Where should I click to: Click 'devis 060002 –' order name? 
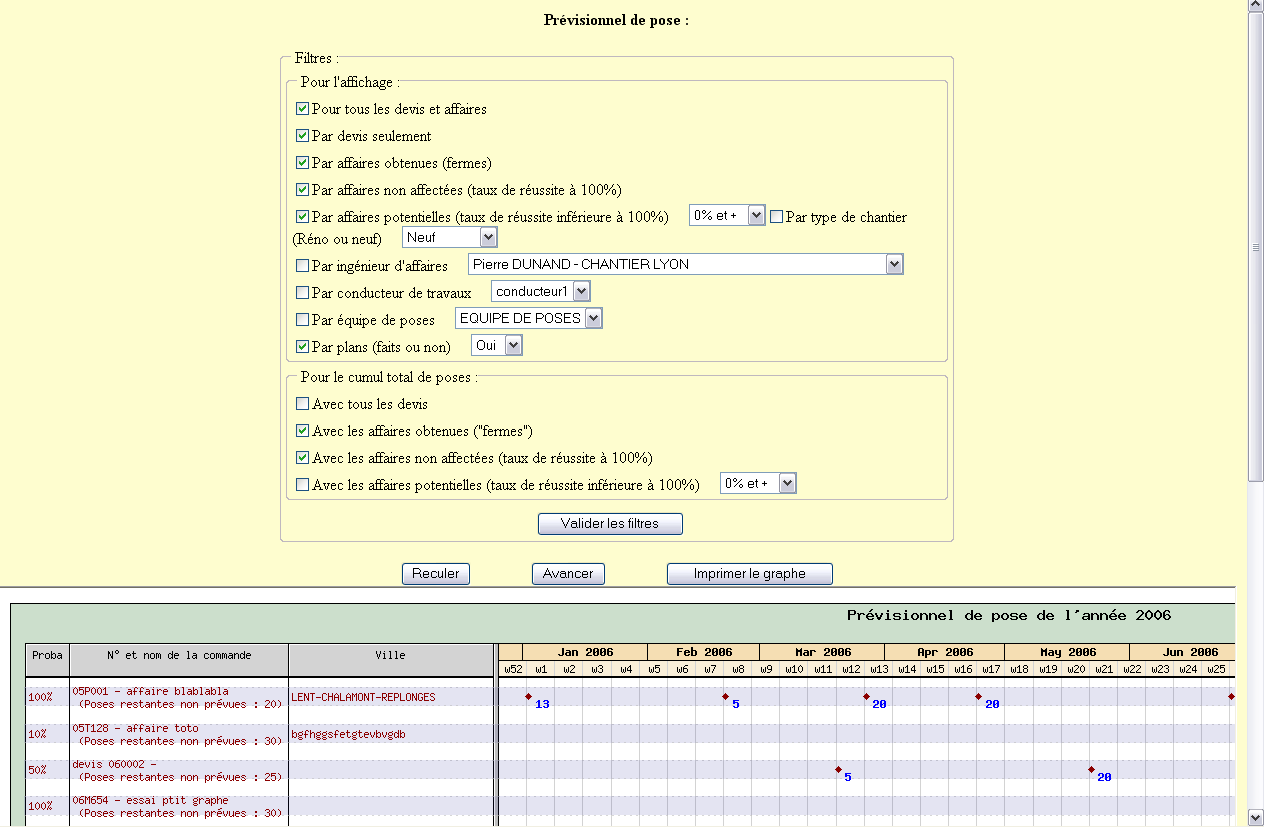tap(114, 764)
